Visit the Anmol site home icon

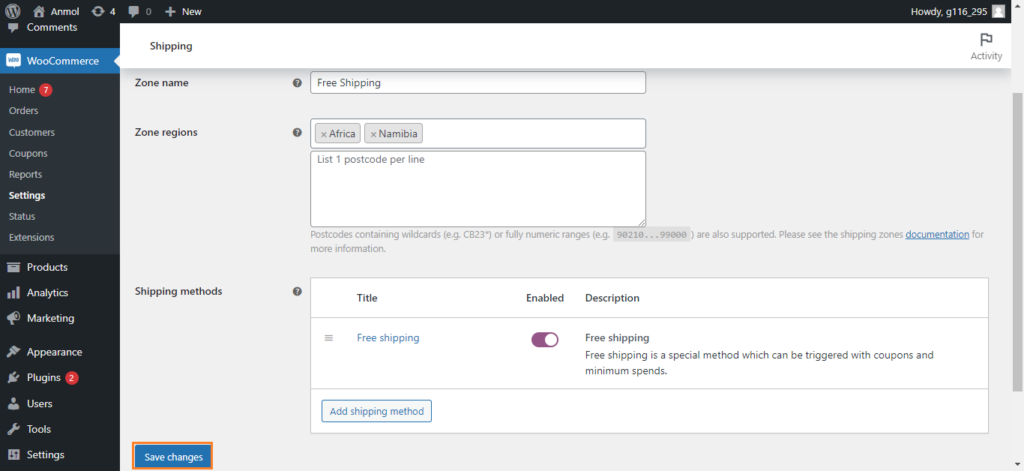[x=39, y=11]
